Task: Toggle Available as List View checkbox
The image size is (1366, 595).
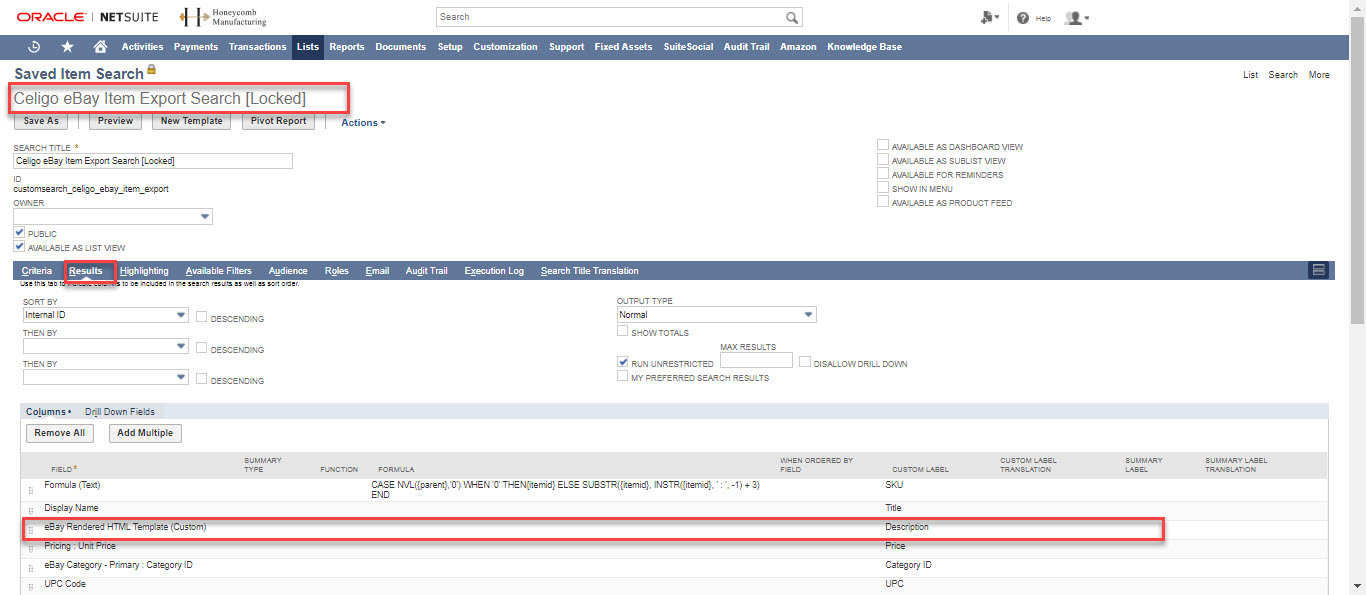Action: pyautogui.click(x=19, y=246)
